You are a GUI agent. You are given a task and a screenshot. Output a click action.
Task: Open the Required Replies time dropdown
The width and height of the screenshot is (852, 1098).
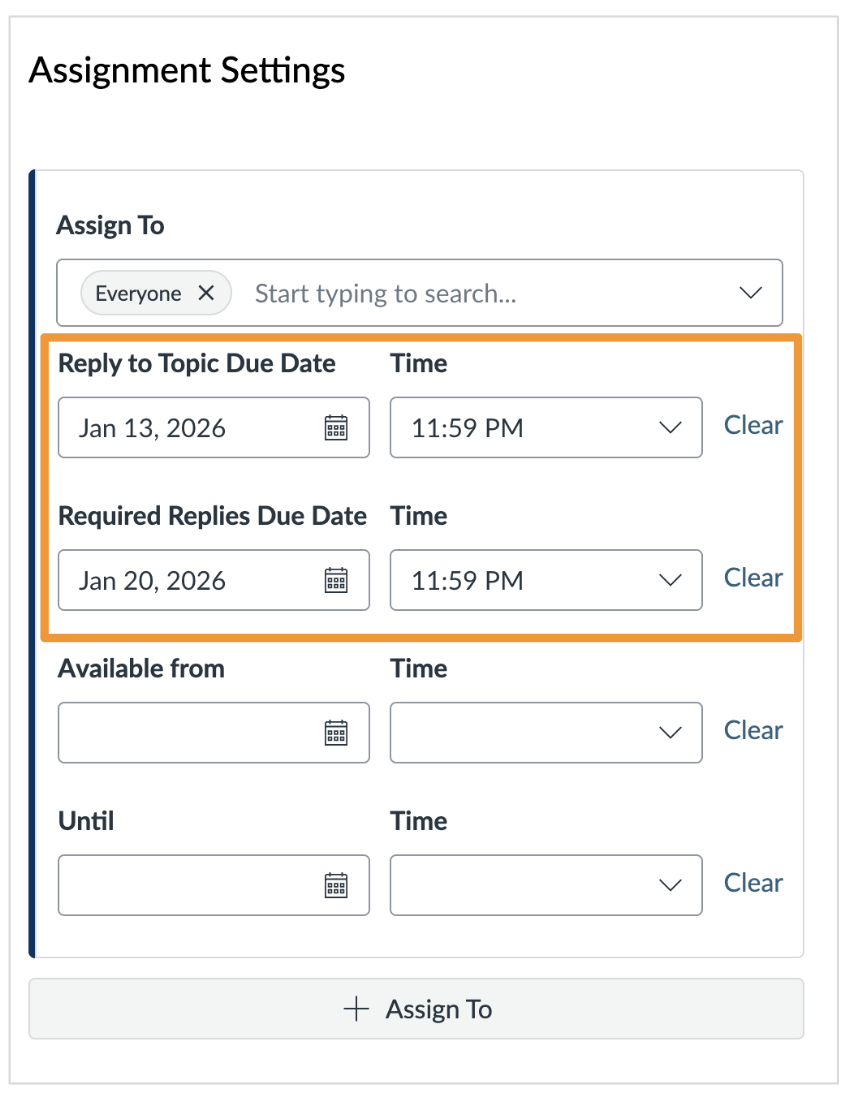675,580
